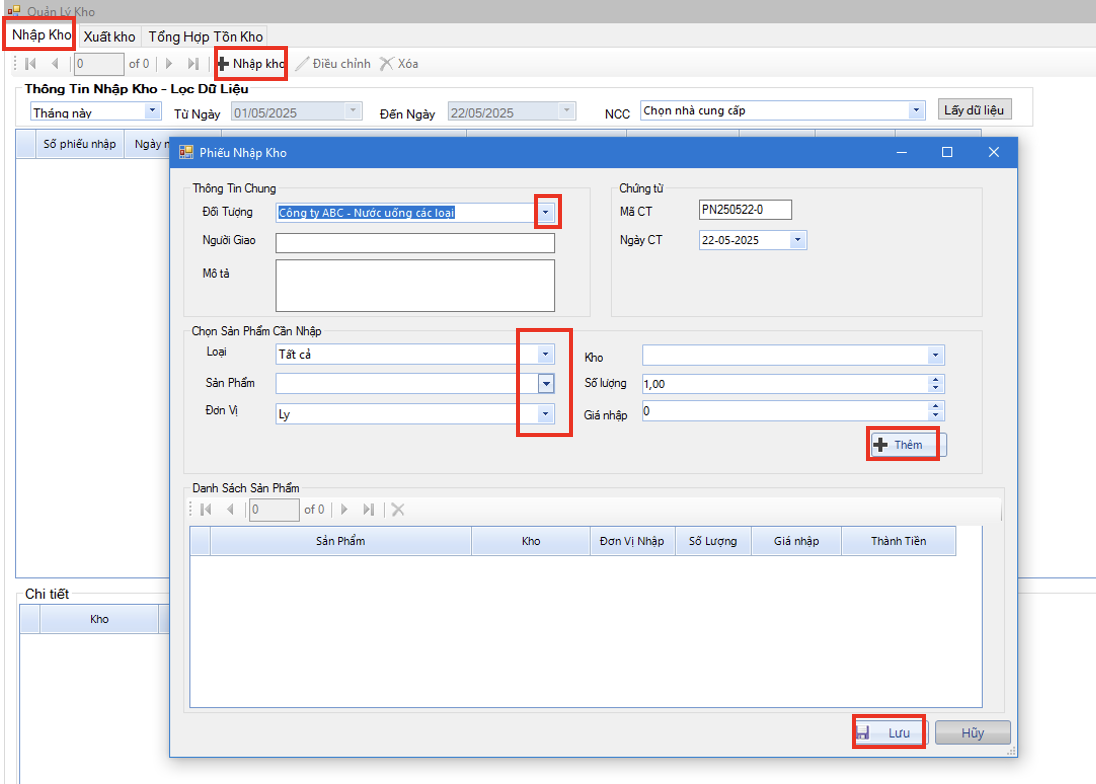Click the Thành Tiền column header
Image resolution: width=1096 pixels, height=784 pixels.
[898, 541]
